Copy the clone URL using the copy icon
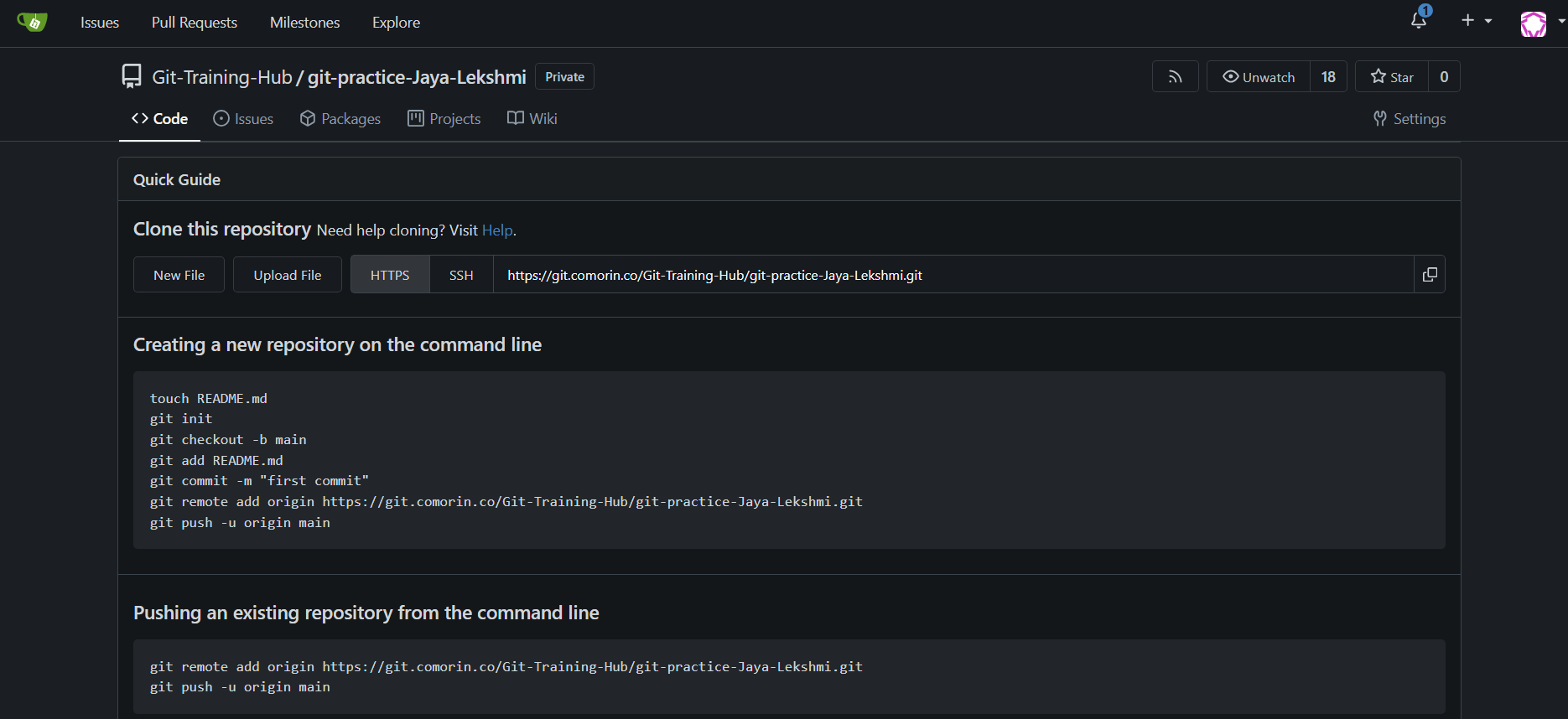This screenshot has width=1568, height=719. point(1430,274)
